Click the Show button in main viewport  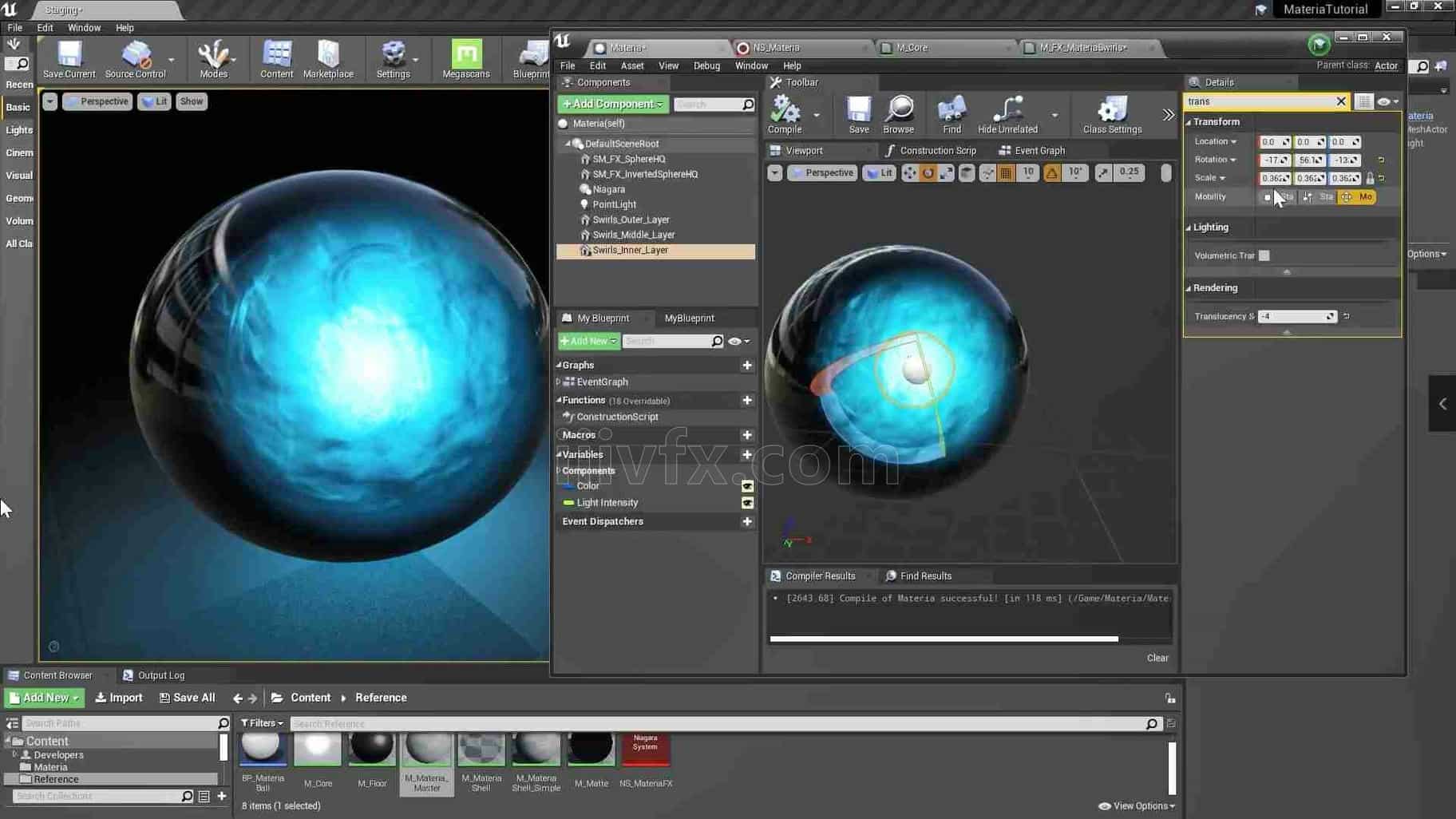tap(192, 101)
